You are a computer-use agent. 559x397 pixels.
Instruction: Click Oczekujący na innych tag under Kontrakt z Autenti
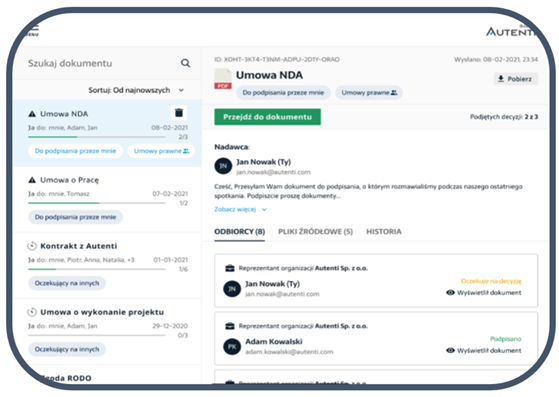(67, 283)
